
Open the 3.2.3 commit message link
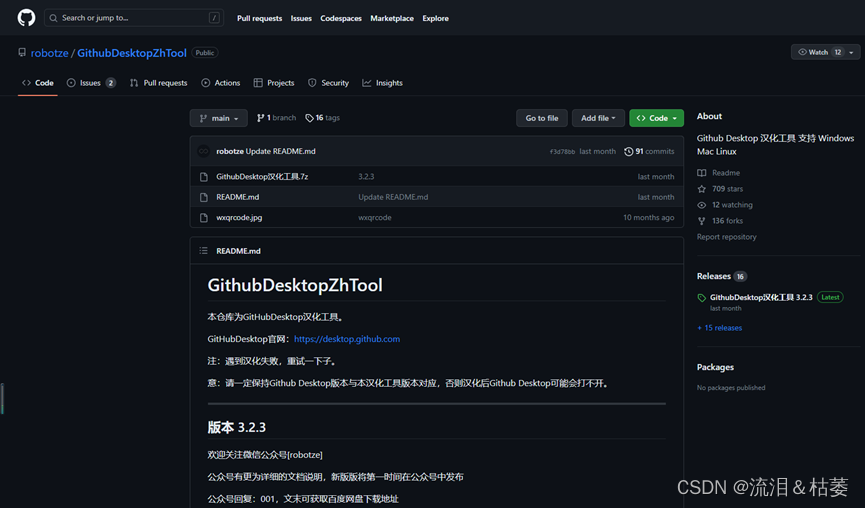click(x=366, y=177)
